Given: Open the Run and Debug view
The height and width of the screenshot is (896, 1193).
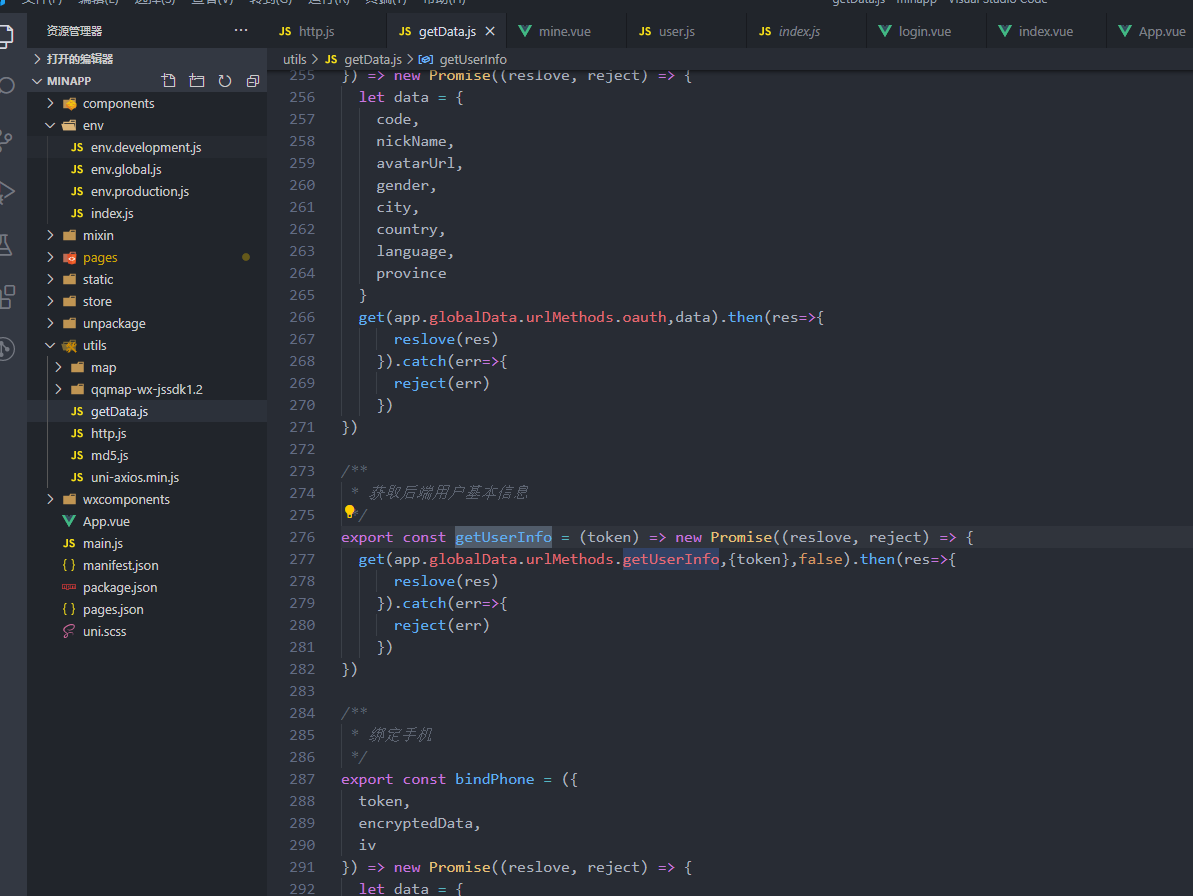Looking at the screenshot, I should click(7, 192).
